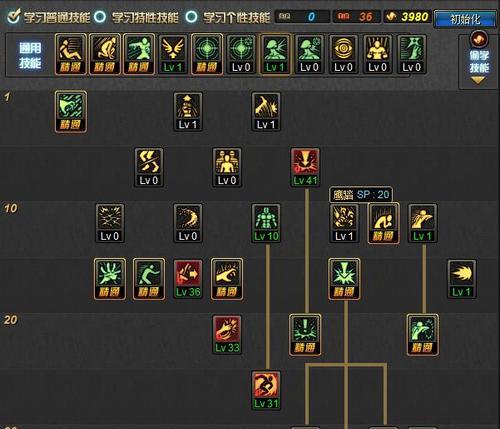Toggle the 学习普通技能 checkbox
The image size is (500, 429).
coord(14,17)
